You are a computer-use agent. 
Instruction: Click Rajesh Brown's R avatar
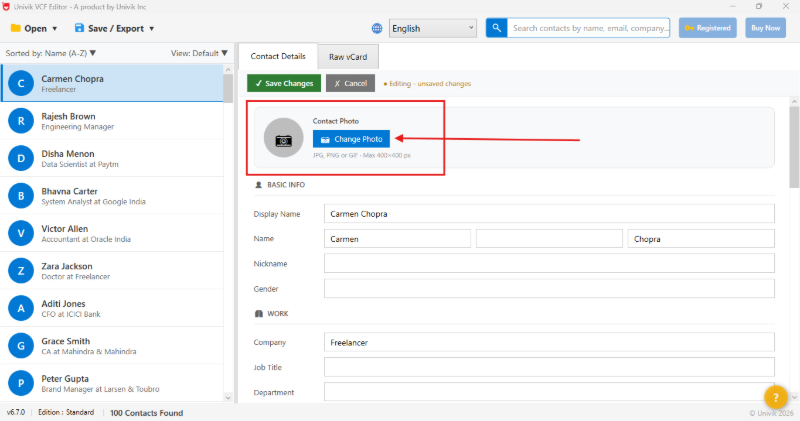point(21,121)
